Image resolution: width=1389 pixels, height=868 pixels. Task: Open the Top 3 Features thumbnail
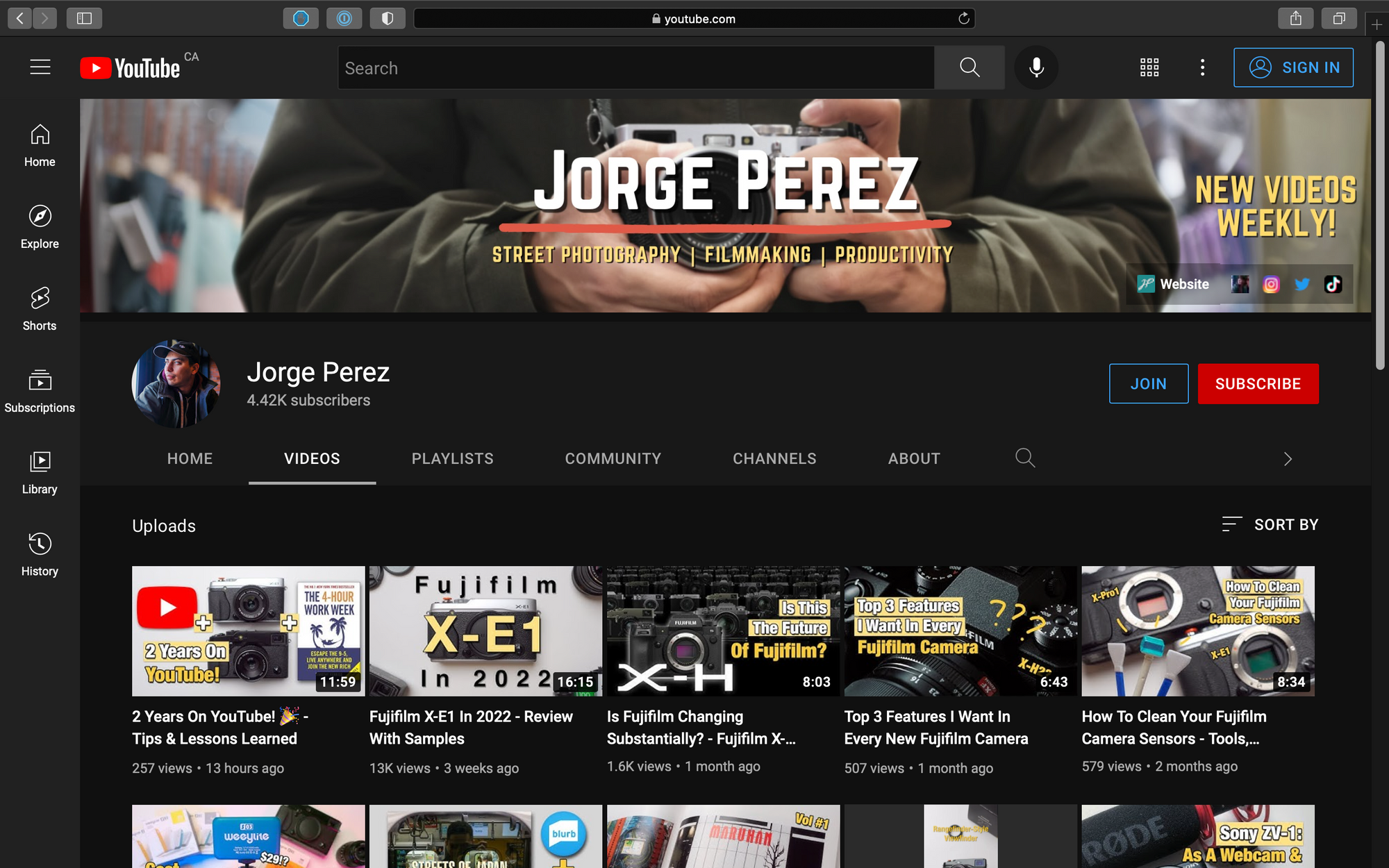pyautogui.click(x=960, y=631)
